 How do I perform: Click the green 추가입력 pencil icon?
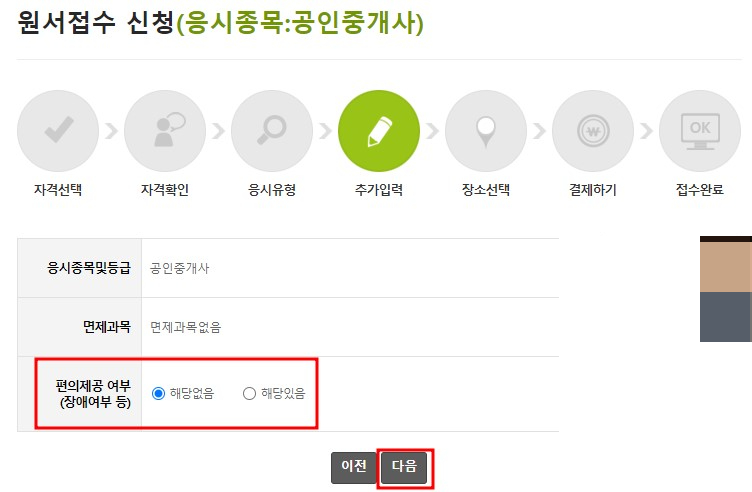coord(379,131)
